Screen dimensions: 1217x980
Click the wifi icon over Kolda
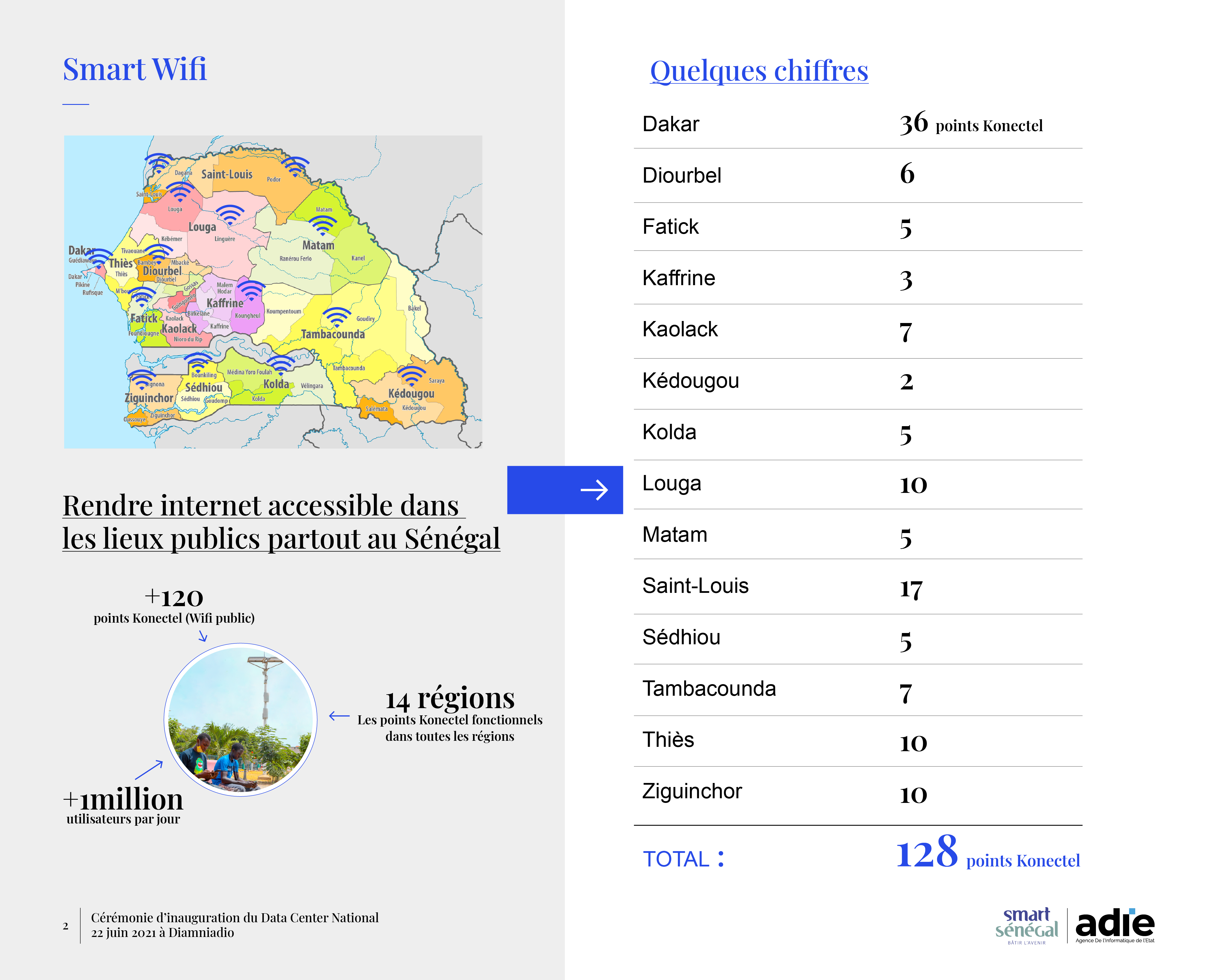[x=280, y=364]
